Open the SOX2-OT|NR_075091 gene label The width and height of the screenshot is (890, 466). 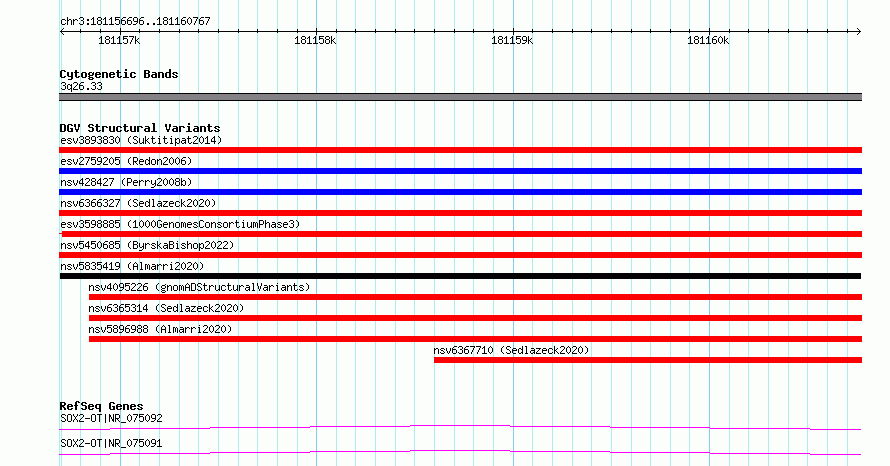111,443
